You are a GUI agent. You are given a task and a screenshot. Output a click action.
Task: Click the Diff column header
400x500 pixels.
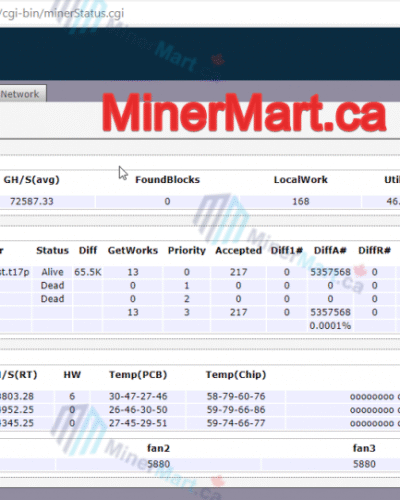88,250
